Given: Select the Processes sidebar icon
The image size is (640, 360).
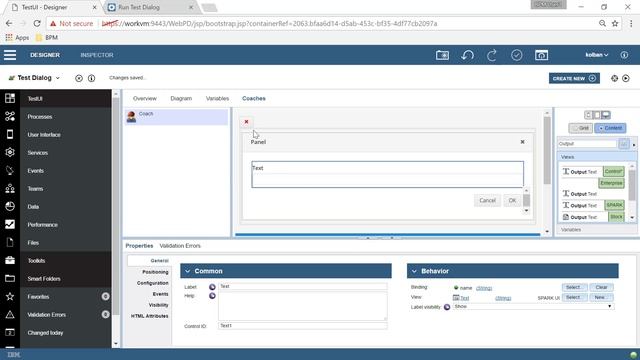Looking at the screenshot, I should point(10,116).
